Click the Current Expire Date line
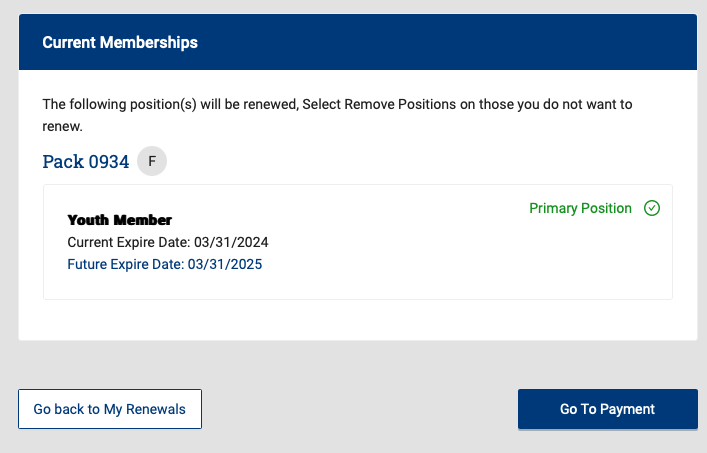The width and height of the screenshot is (707, 453). pyautogui.click(x=168, y=242)
